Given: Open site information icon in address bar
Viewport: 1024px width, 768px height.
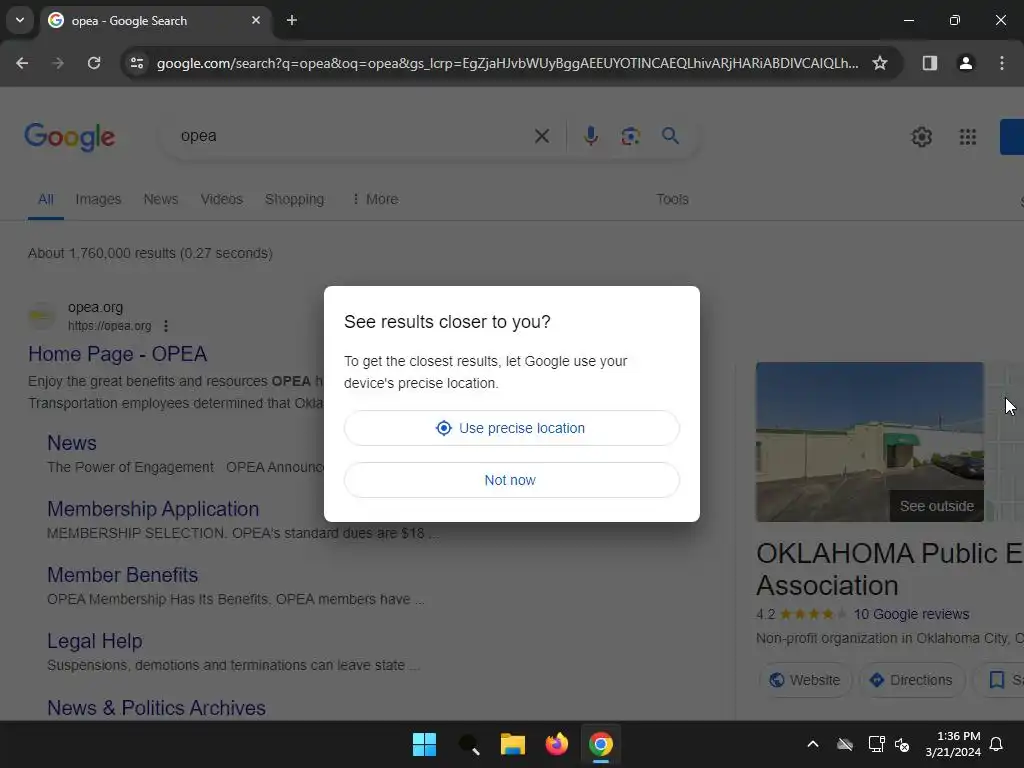Looking at the screenshot, I should click(136, 63).
